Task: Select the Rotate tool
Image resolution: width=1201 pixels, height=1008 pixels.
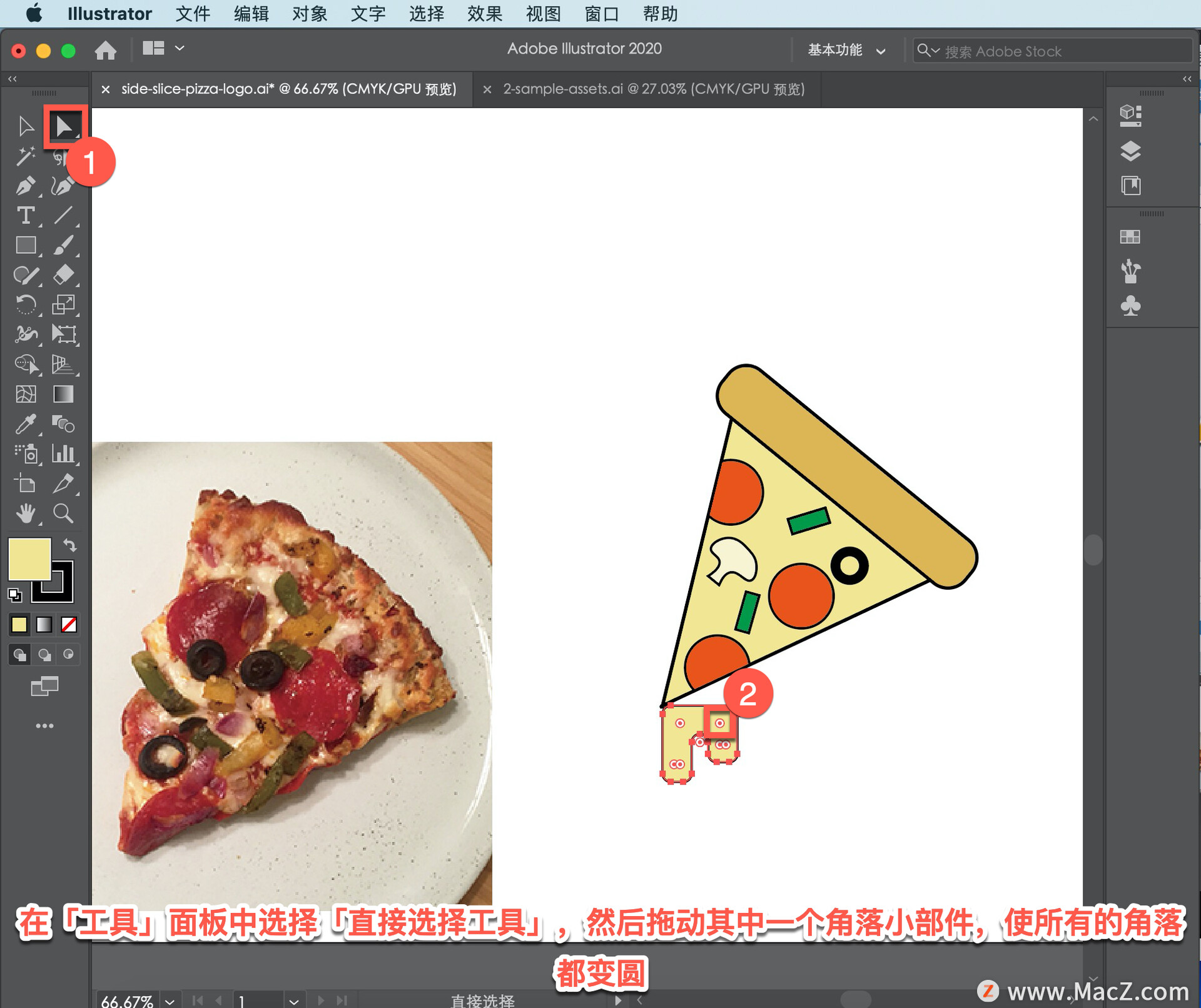Action: (26, 305)
